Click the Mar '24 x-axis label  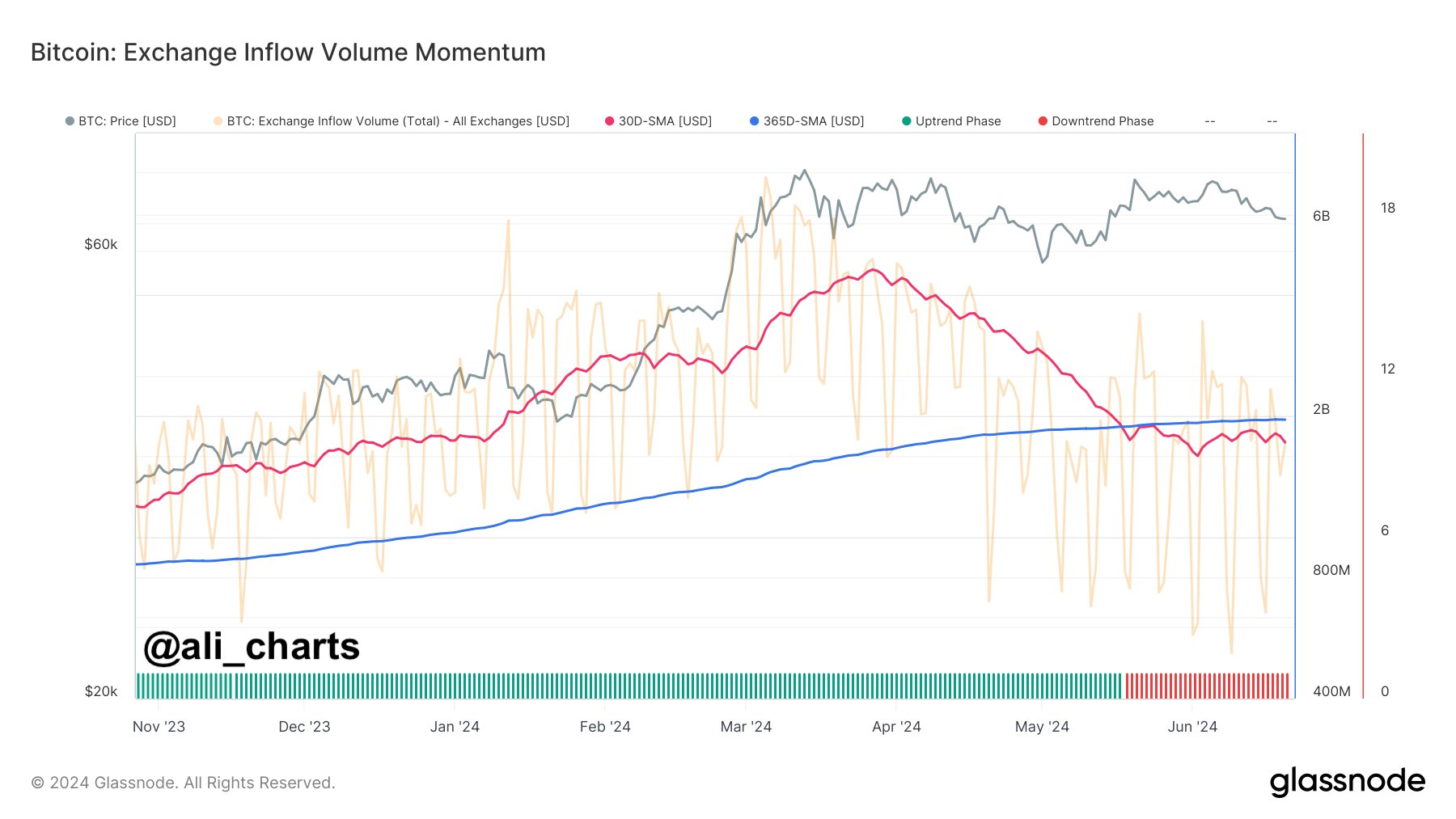point(746,727)
